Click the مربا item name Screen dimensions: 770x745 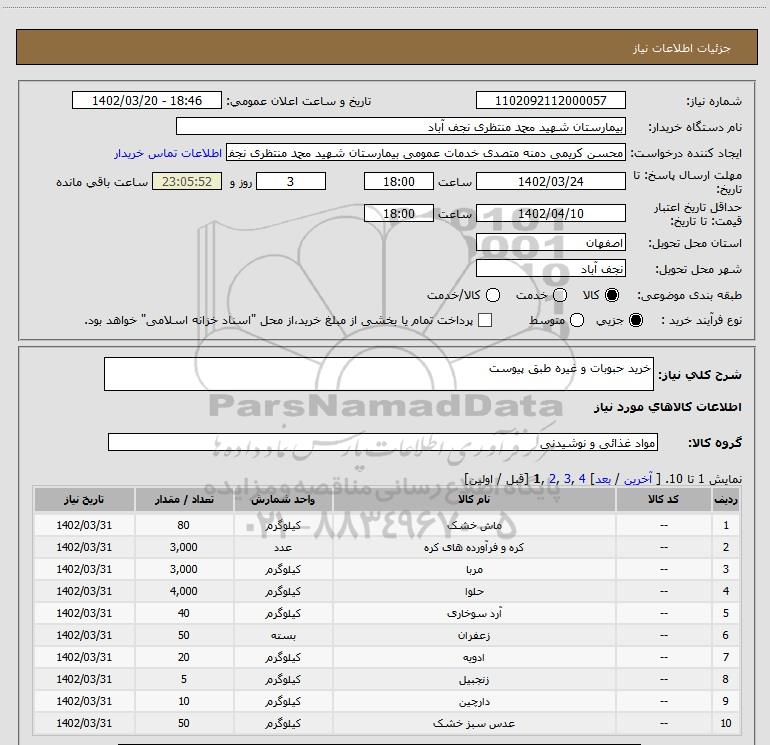click(x=474, y=569)
